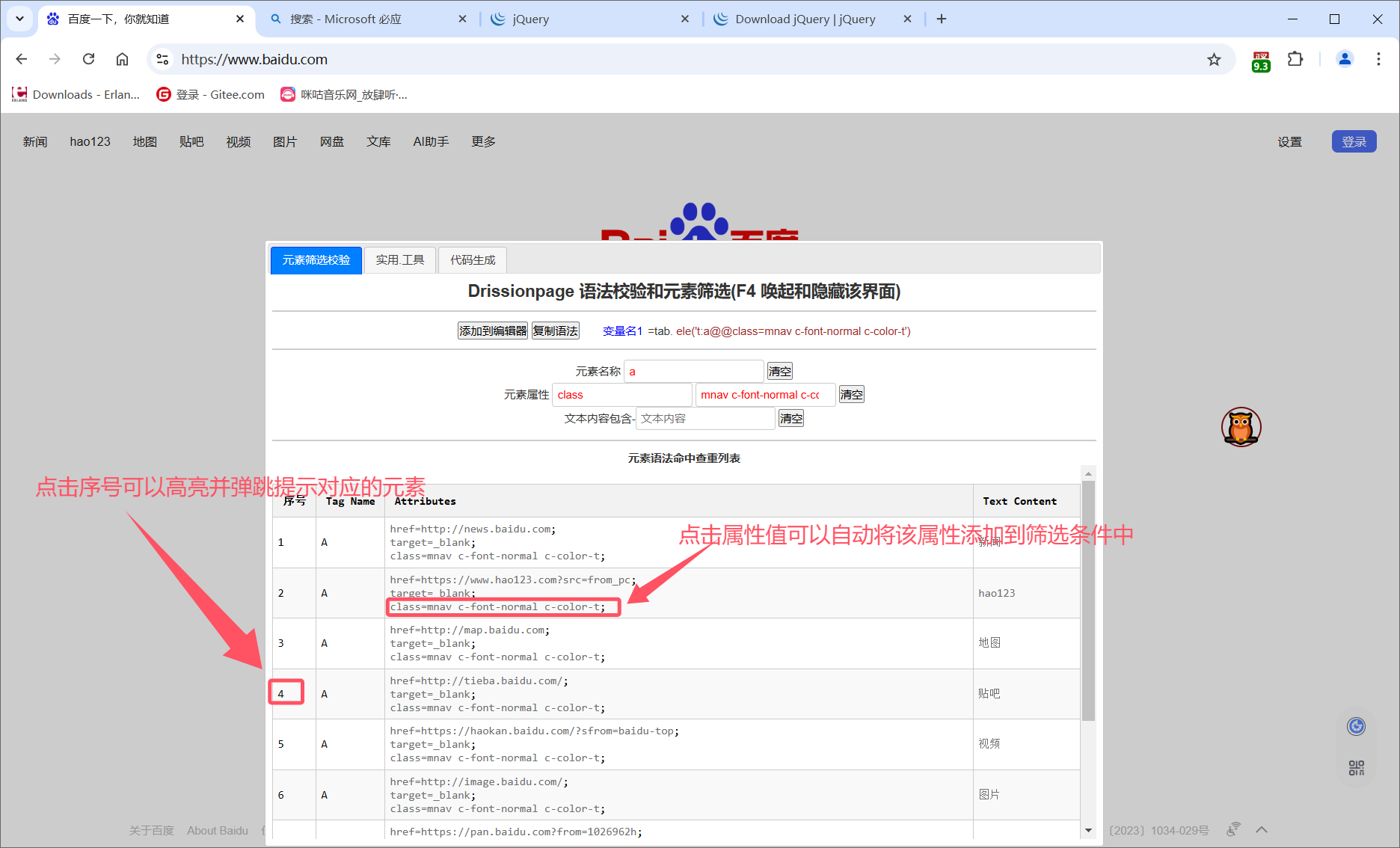Open the Downloads - Erlang bookmark
This screenshot has width=1400, height=848.
[x=76, y=94]
